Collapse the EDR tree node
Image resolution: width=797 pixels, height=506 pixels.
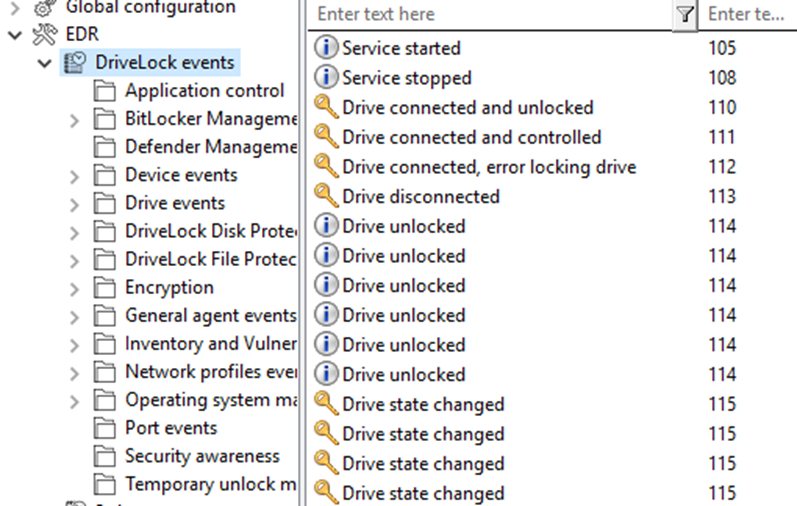click(15, 35)
